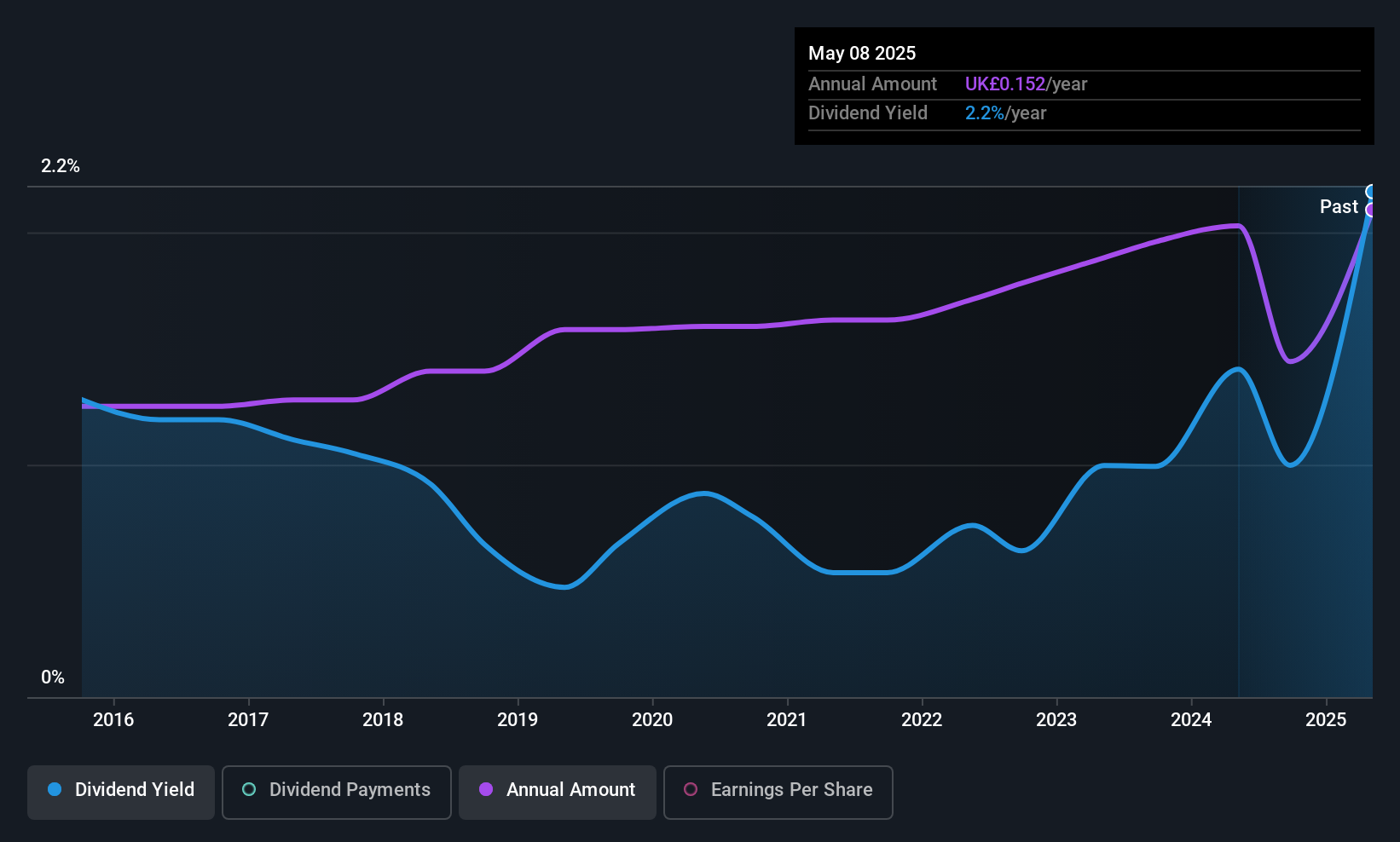Image resolution: width=1400 pixels, height=842 pixels.
Task: Click the 2018 year label
Action: pos(383,720)
